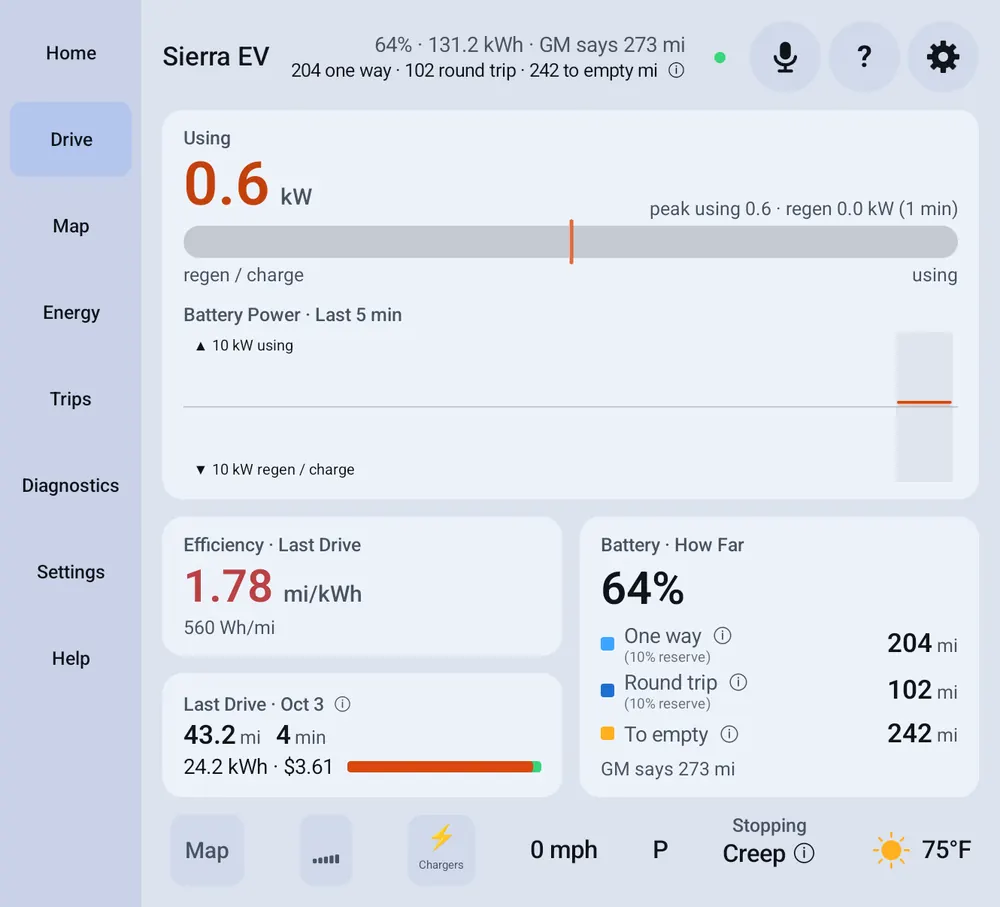Click GM says 273 mi in battery card
The width and height of the screenshot is (1000, 907).
[x=667, y=769]
